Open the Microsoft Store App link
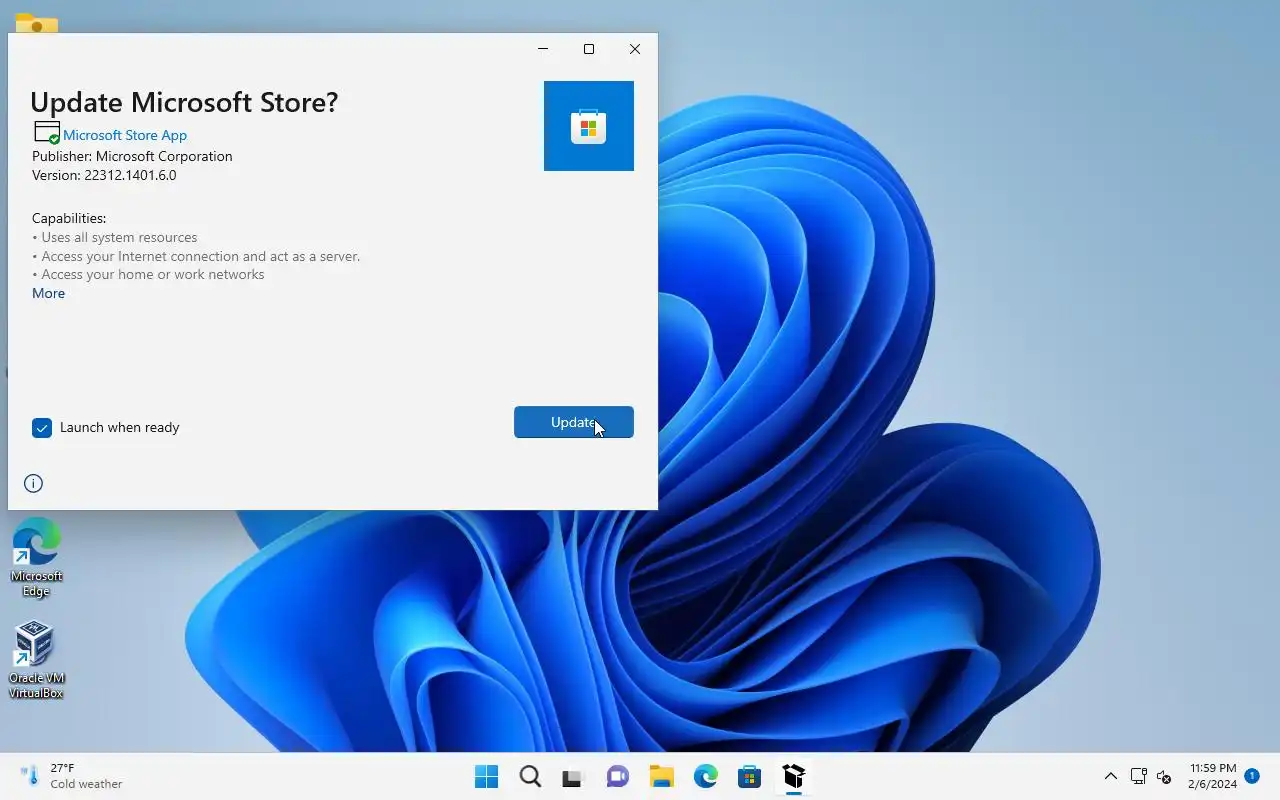The image size is (1280, 800). click(x=125, y=135)
